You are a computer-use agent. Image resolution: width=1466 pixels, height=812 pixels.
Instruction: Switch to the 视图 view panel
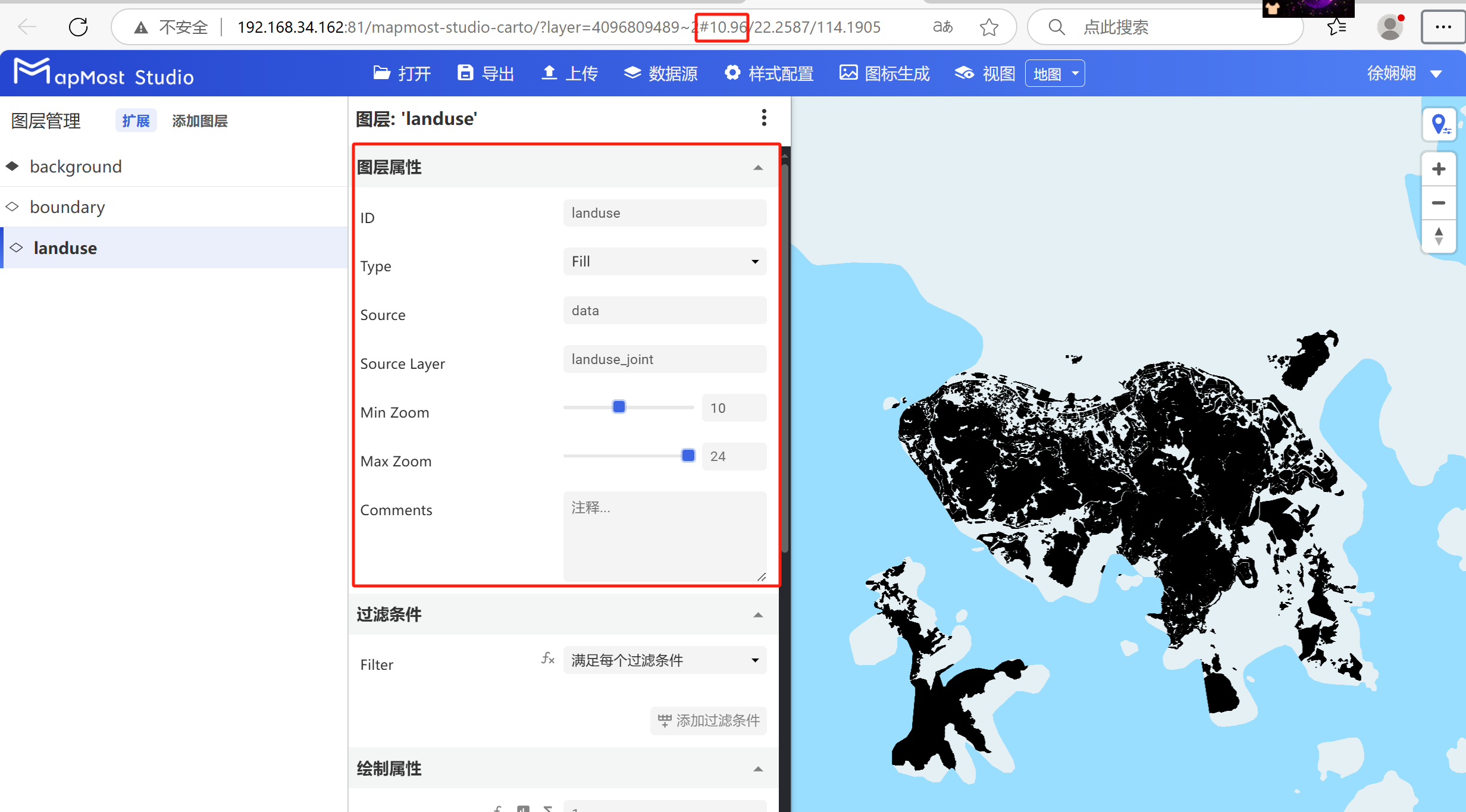(x=983, y=73)
